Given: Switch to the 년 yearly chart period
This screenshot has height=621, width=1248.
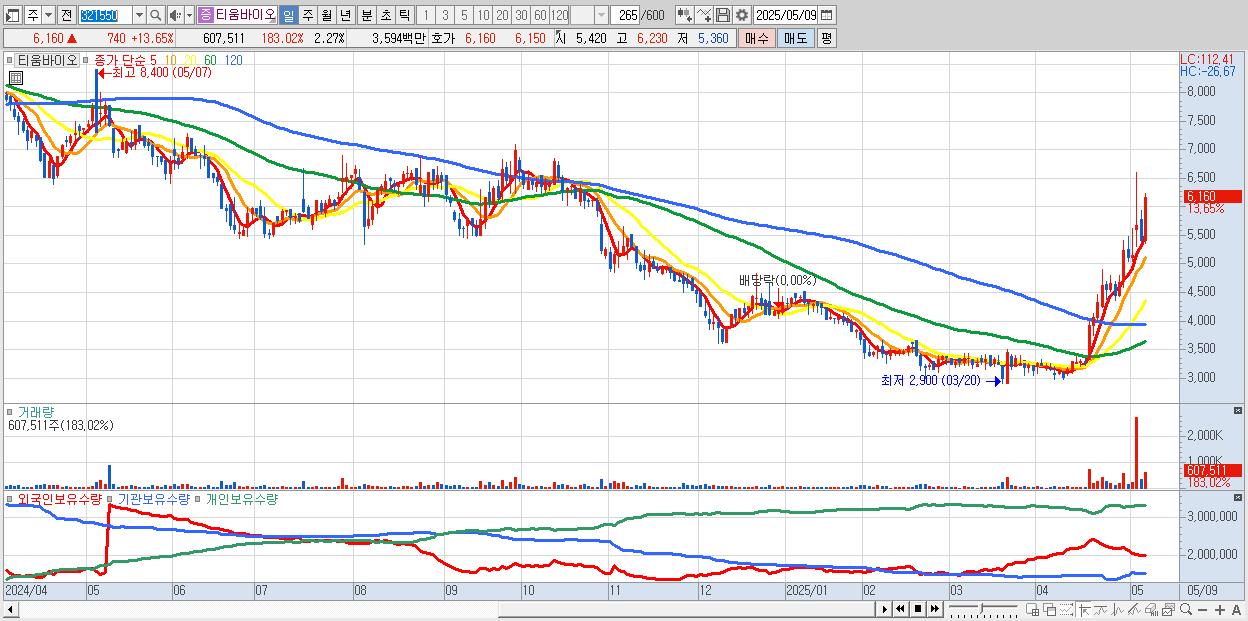Looking at the screenshot, I should (x=345, y=15).
